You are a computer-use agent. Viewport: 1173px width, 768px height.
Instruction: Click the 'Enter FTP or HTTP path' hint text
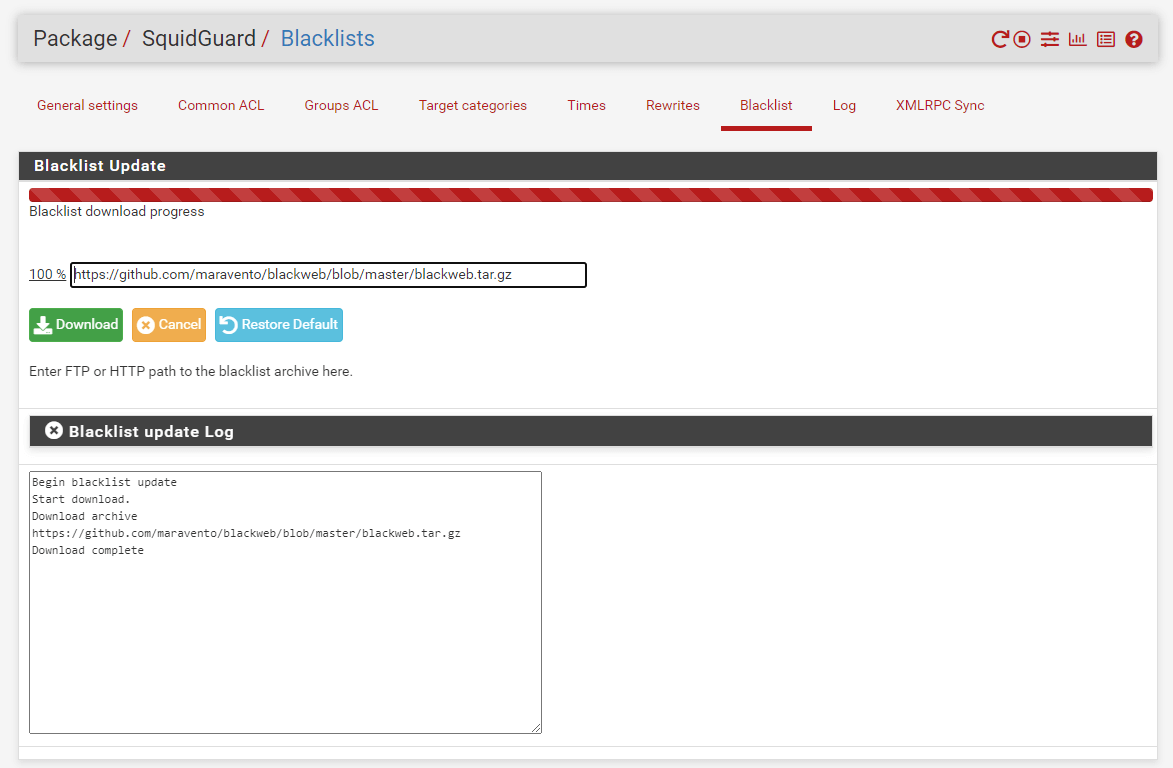[191, 372]
